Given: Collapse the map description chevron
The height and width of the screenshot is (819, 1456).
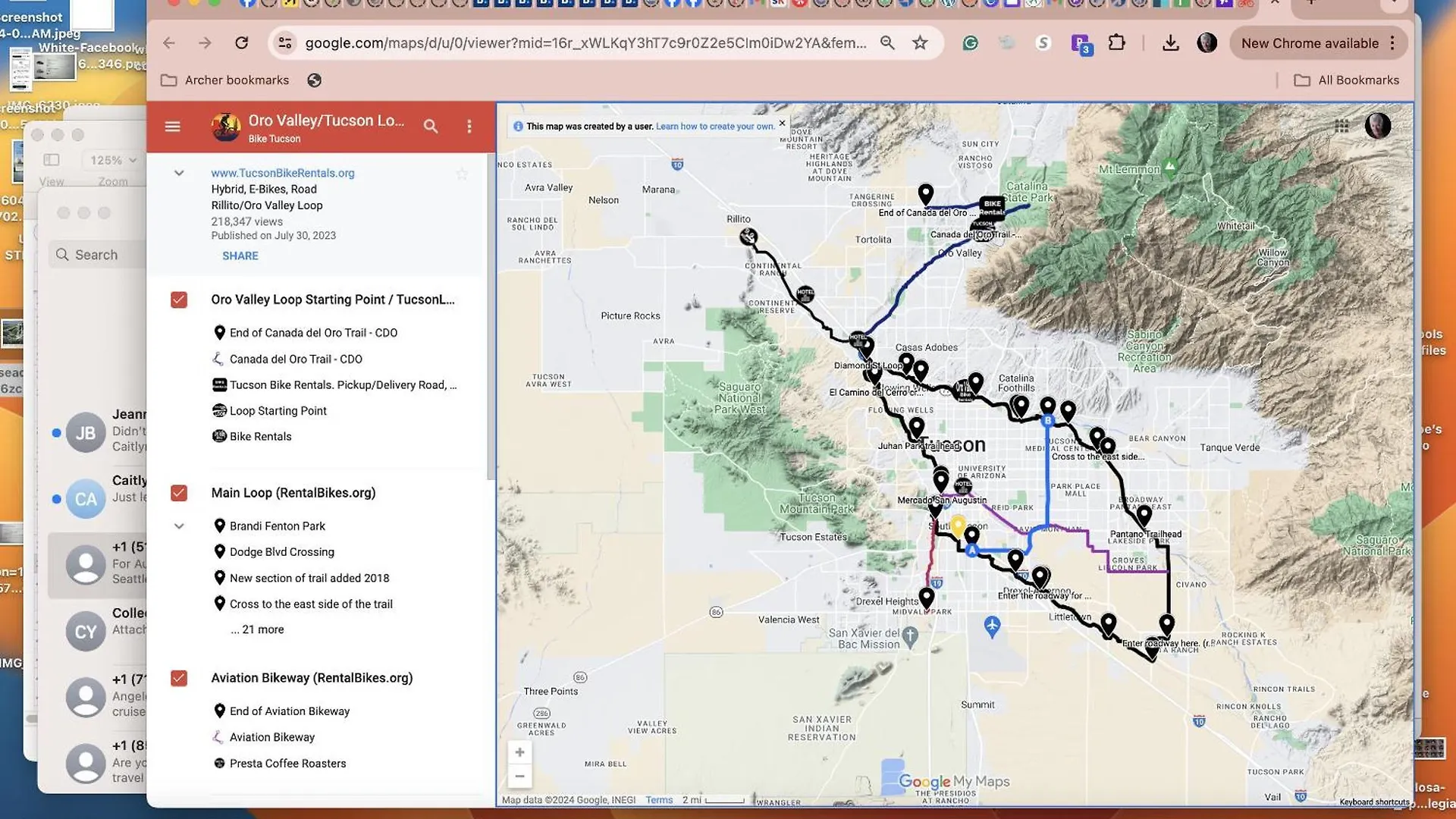Looking at the screenshot, I should coord(179,173).
